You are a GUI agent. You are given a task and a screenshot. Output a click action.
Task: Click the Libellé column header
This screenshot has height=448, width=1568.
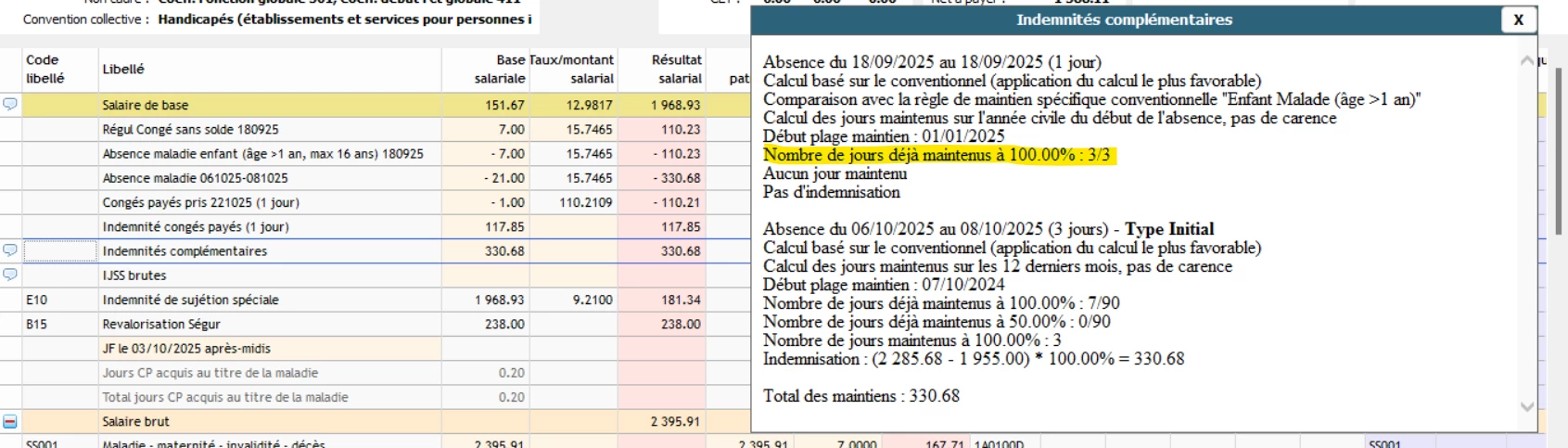click(x=123, y=70)
